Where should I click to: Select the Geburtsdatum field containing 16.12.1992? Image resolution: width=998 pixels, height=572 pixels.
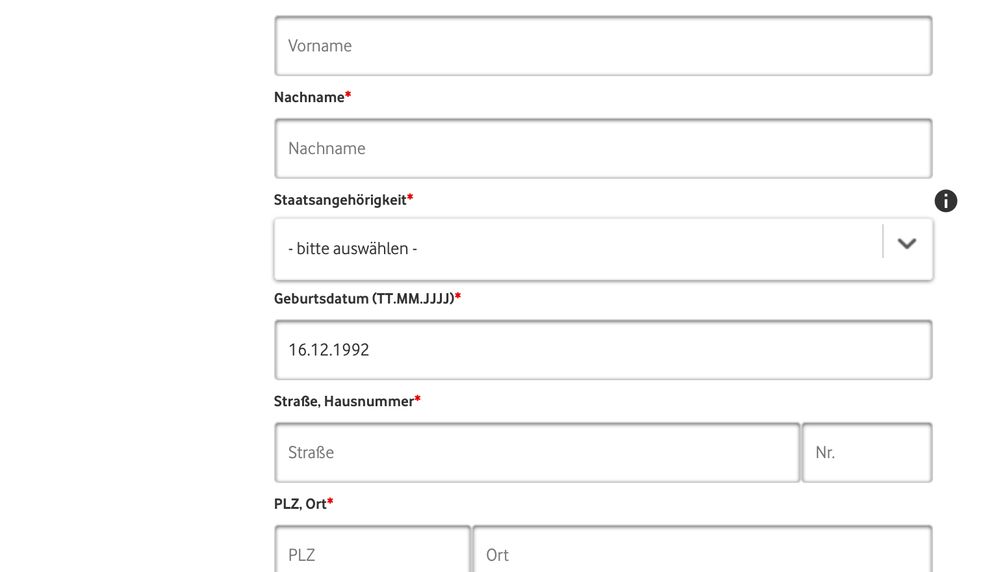click(x=603, y=350)
